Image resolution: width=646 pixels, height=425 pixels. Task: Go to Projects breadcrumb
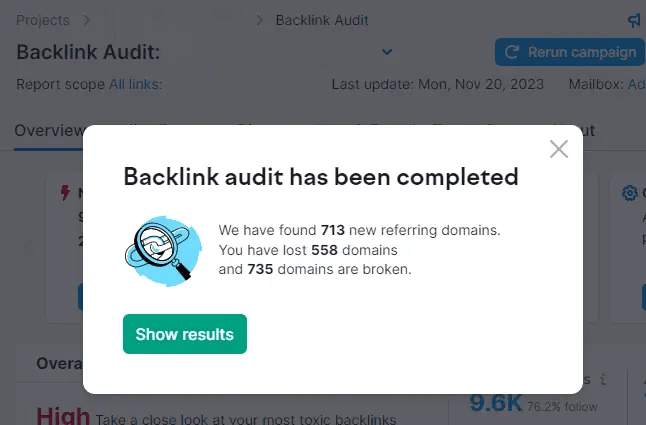[43, 20]
